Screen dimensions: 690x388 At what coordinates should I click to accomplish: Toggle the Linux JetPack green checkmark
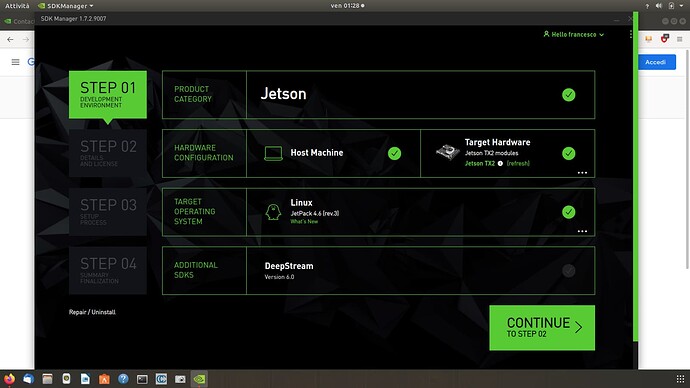[568, 212]
